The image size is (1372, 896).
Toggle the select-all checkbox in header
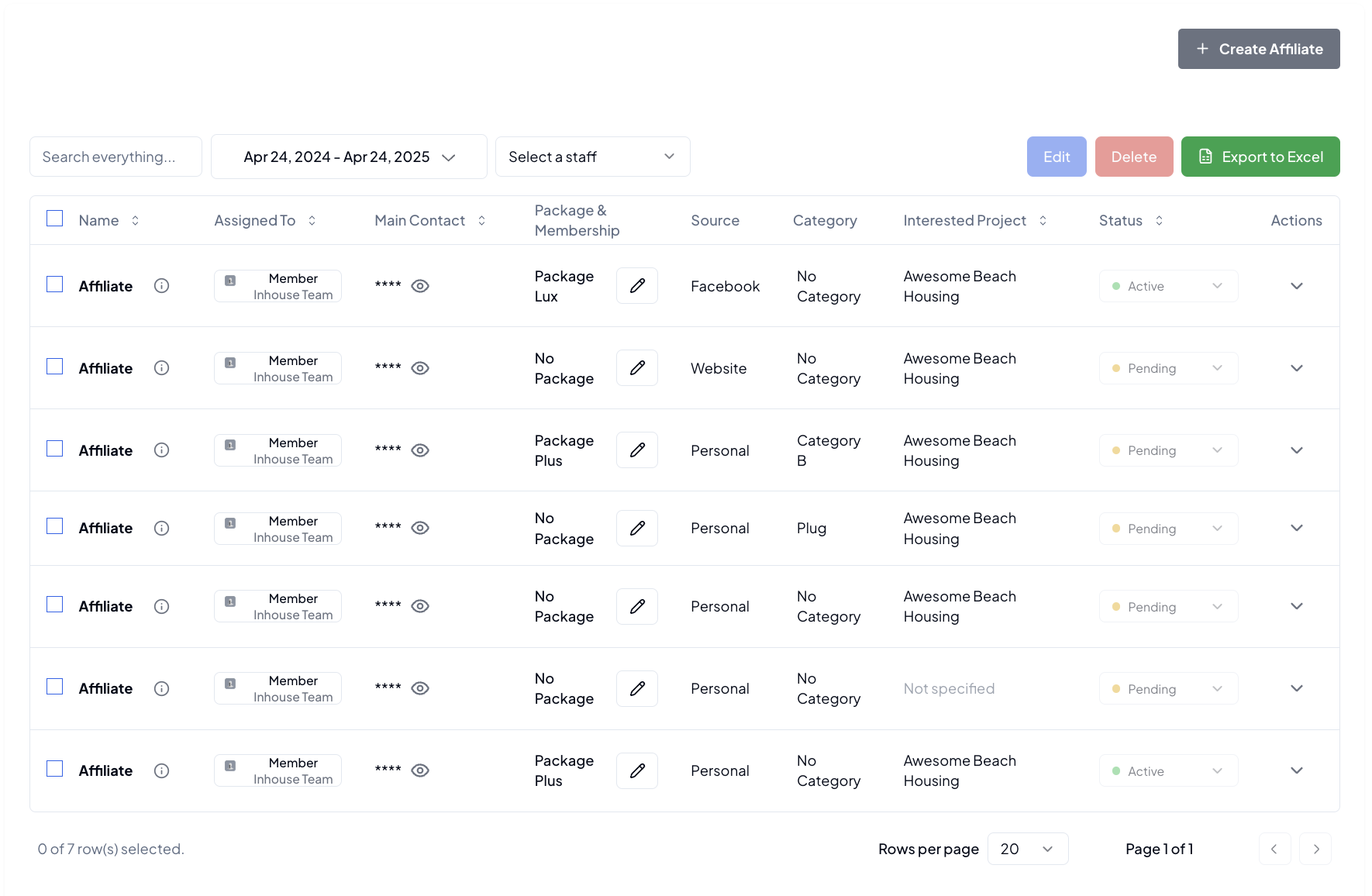(55, 219)
